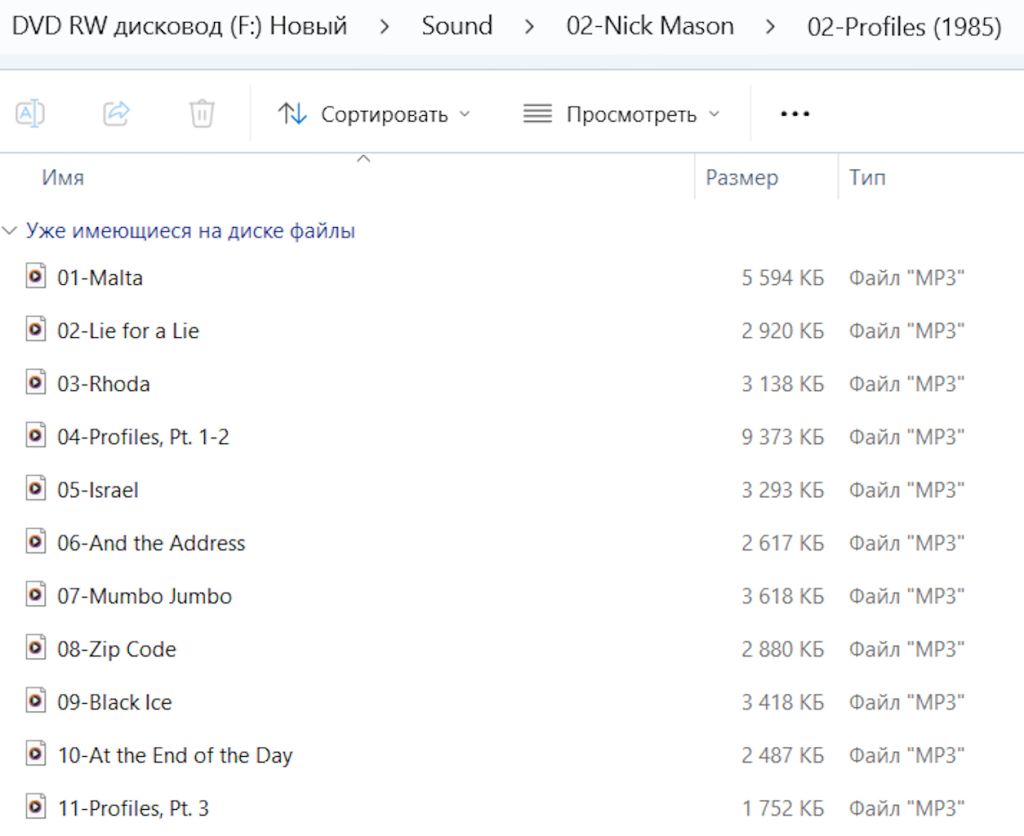Image resolution: width=1024 pixels, height=836 pixels.
Task: Select file name 01-Malta
Action: [100, 278]
